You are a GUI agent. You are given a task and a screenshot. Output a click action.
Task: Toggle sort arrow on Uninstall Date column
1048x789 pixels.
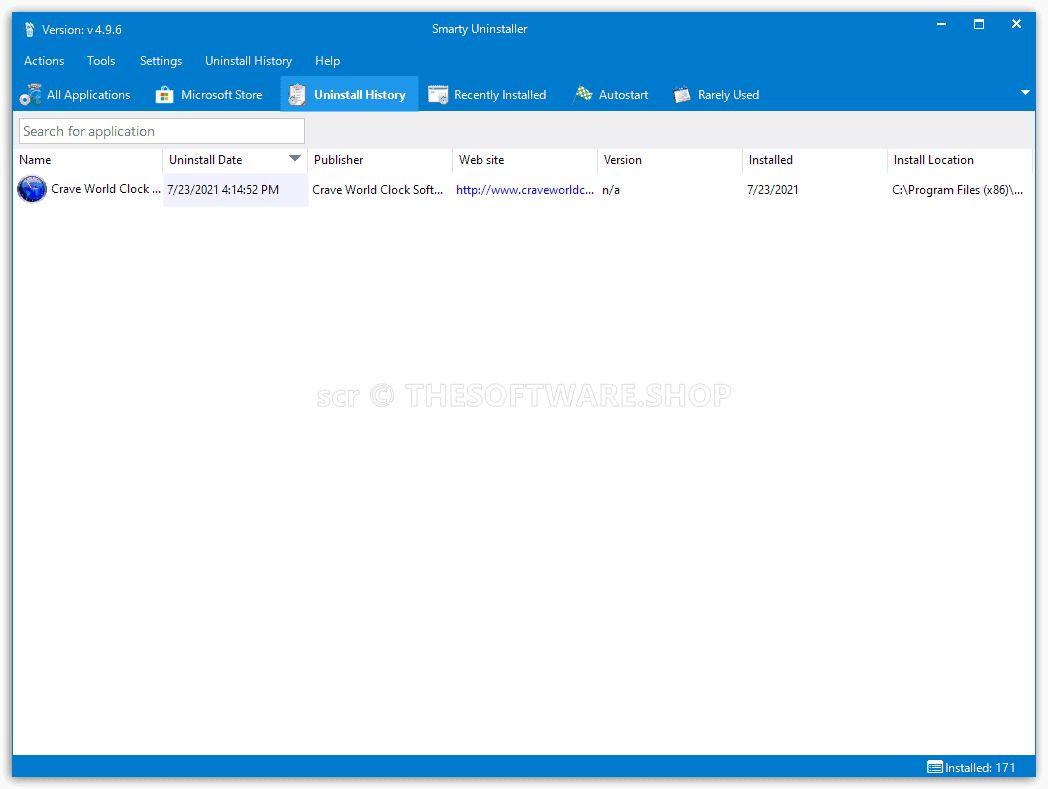pos(294,158)
